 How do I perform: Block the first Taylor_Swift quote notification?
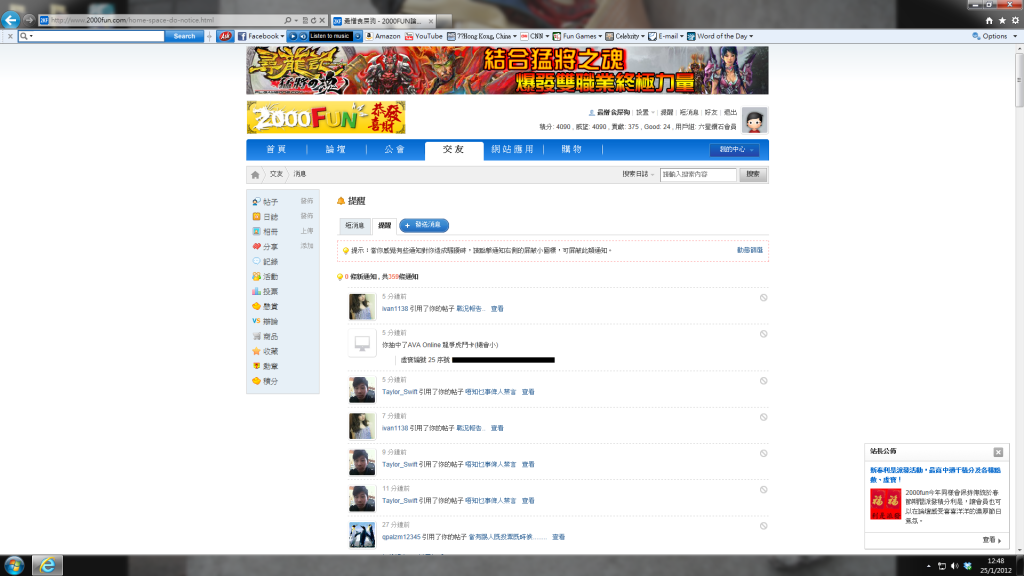pyautogui.click(x=763, y=381)
